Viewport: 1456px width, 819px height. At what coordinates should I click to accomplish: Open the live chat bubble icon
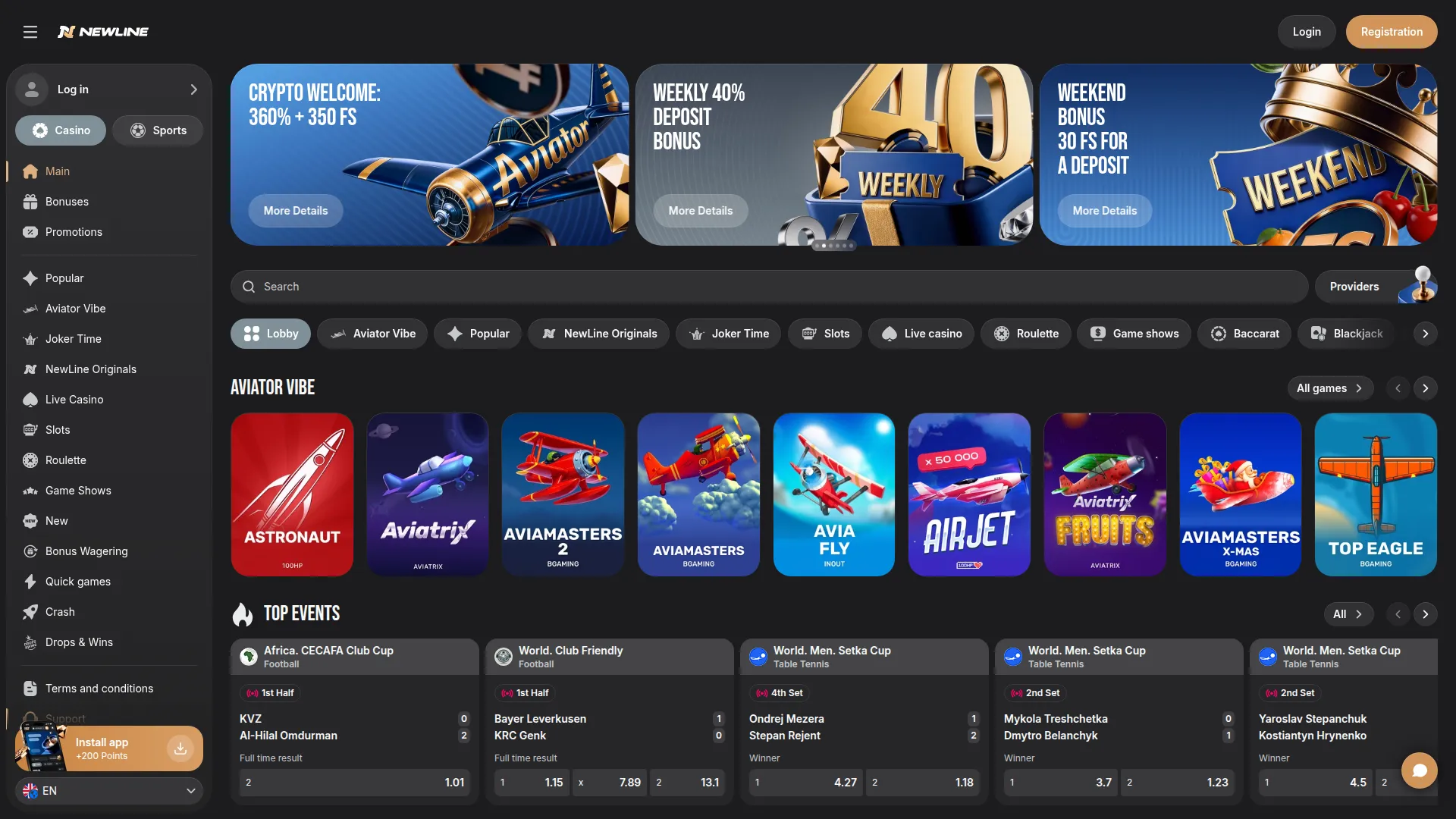(1420, 770)
